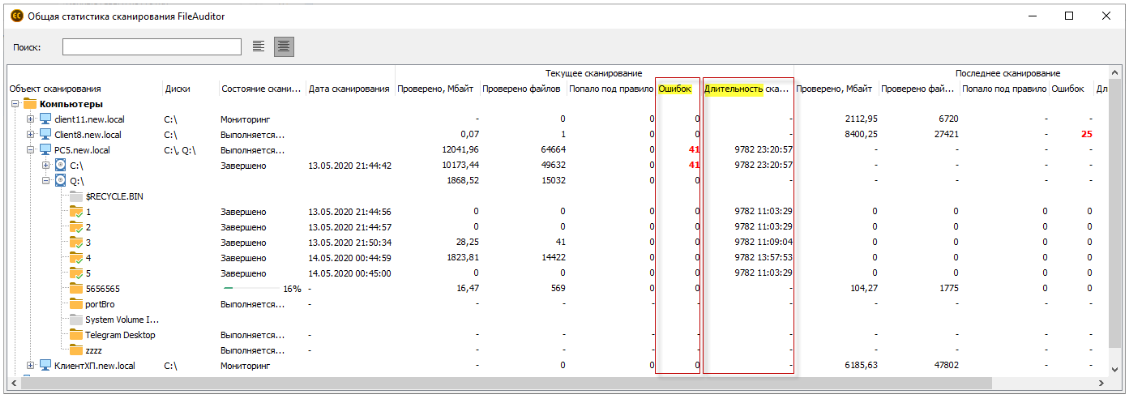Expand the КлиентХП.new.local node

point(31,366)
